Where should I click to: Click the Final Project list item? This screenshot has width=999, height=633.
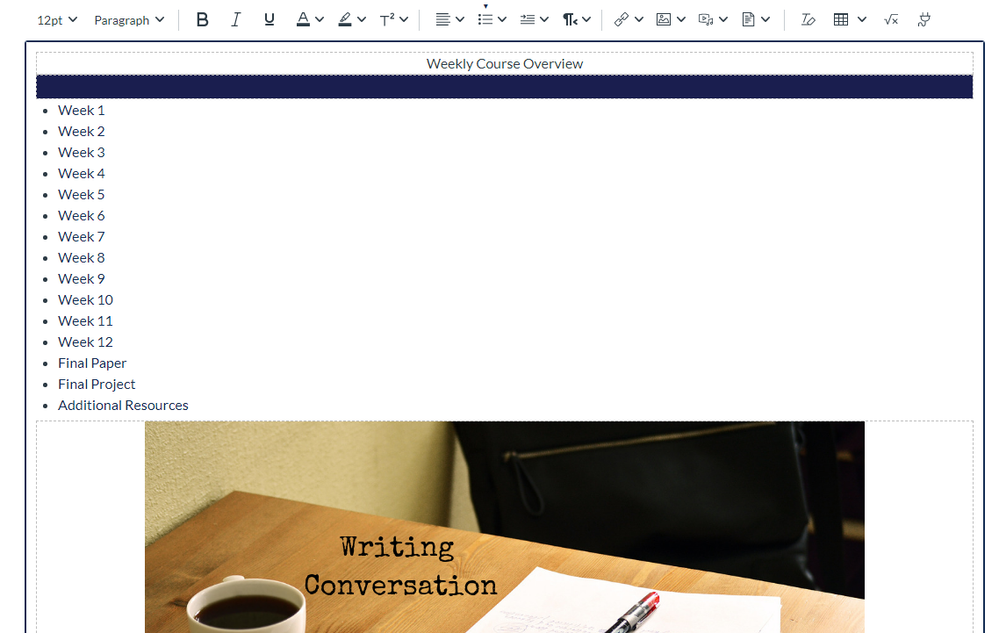tap(97, 384)
